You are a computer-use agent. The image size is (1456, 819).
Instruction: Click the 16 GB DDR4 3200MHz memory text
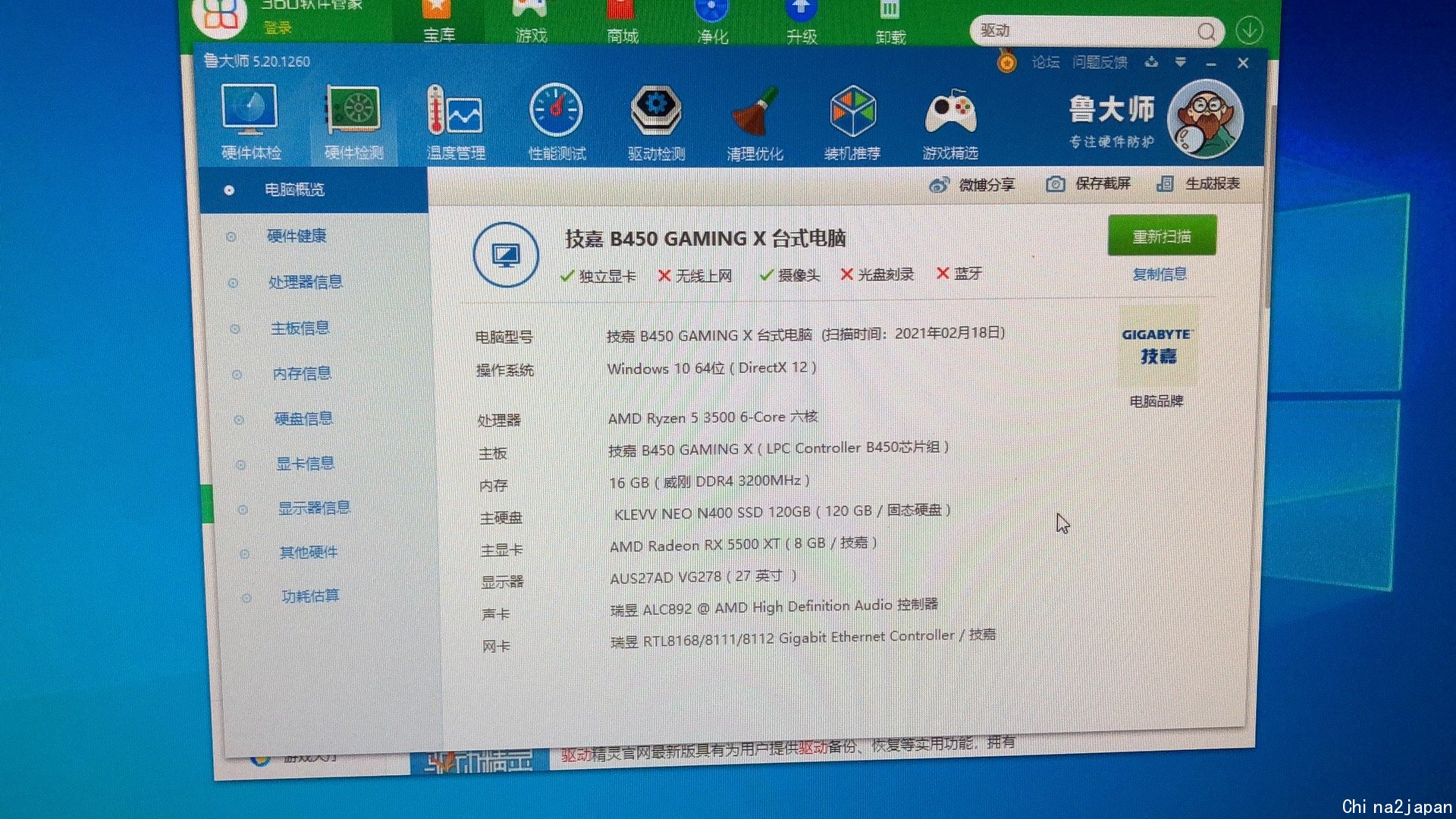710,482
